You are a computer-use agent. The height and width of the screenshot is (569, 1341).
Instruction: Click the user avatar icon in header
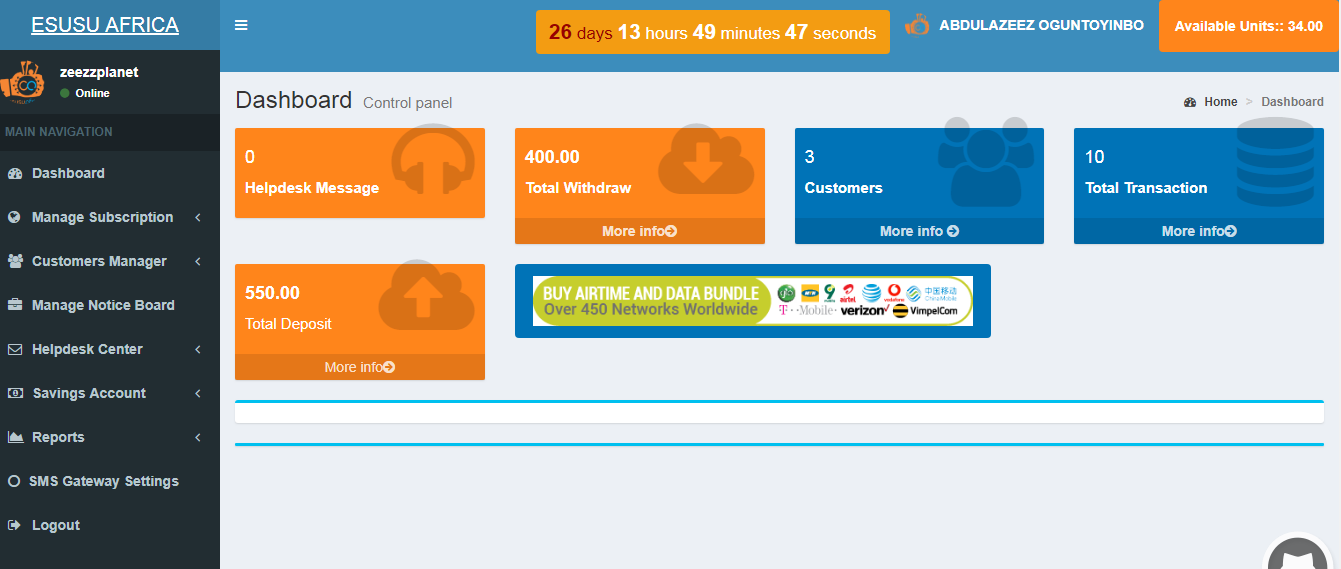[917, 25]
